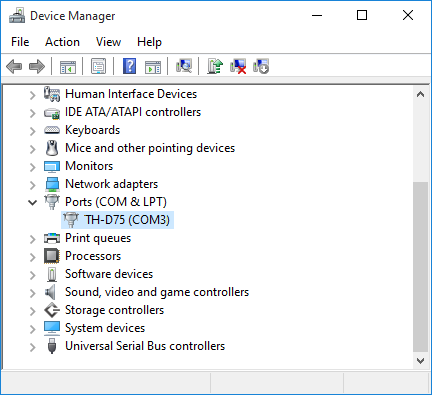Expand Mice and other pointing devices
The width and height of the screenshot is (432, 395).
click(32, 149)
